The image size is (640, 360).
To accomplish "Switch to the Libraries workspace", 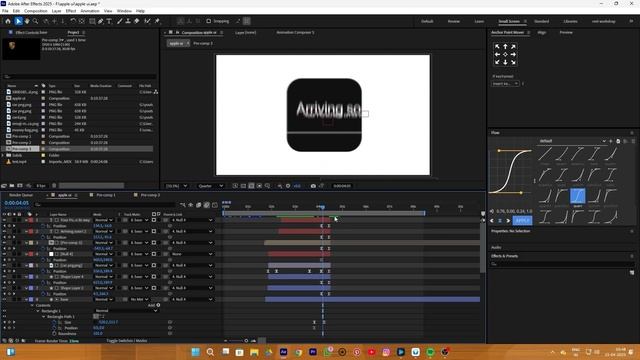I will [x=570, y=21].
